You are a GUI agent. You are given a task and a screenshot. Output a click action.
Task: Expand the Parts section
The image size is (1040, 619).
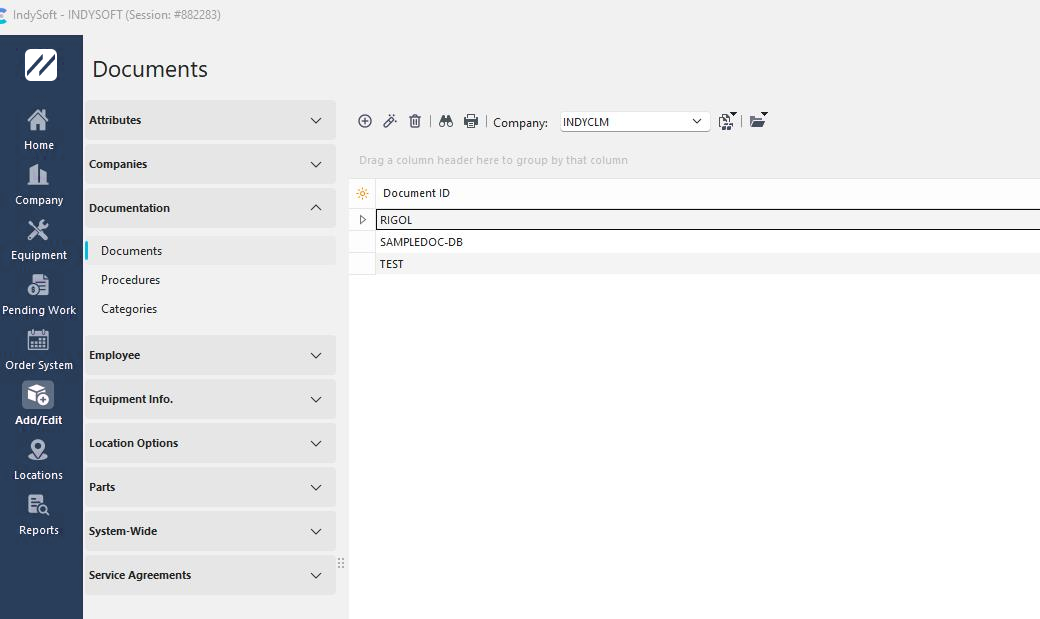[210, 487]
